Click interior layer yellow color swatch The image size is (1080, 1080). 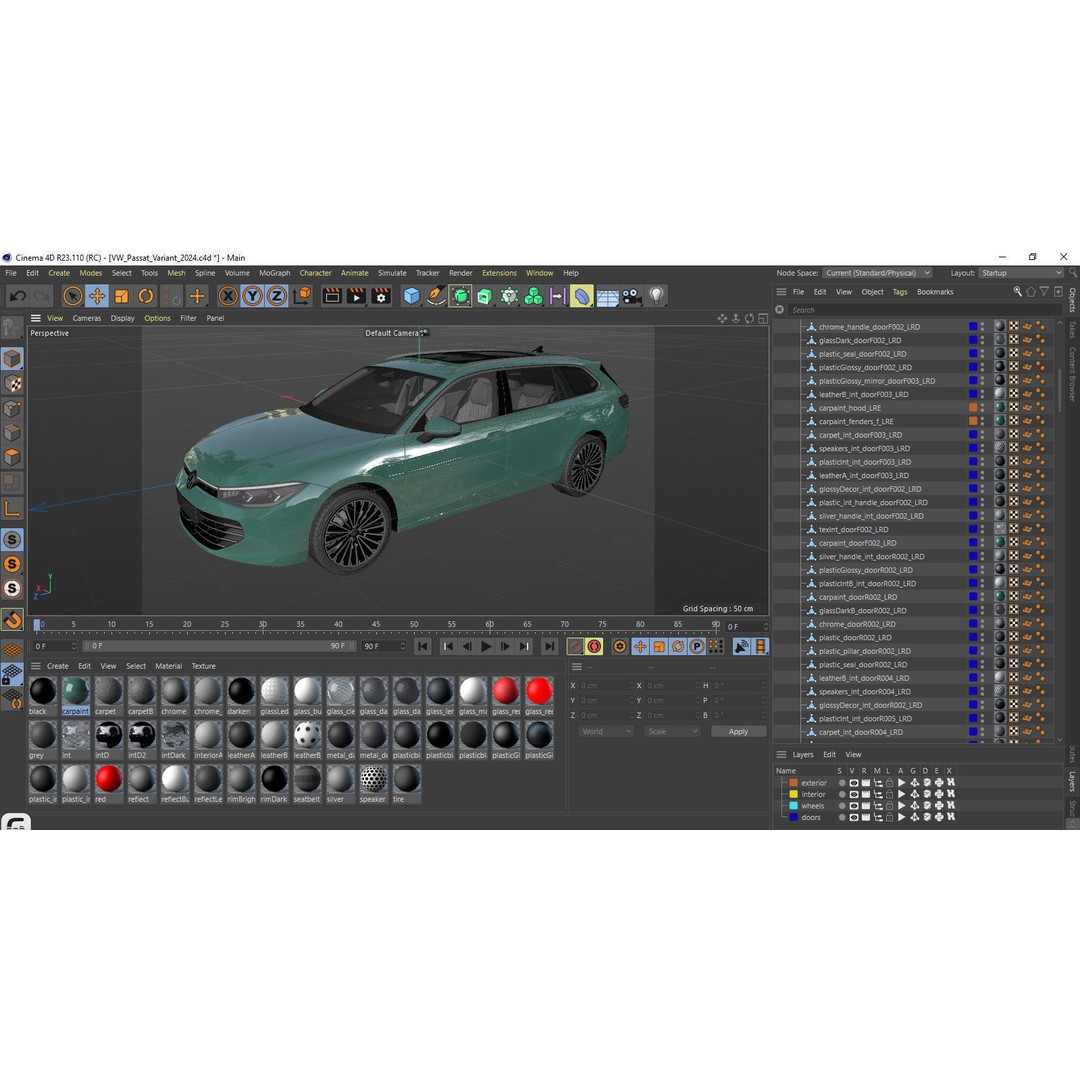[x=793, y=794]
